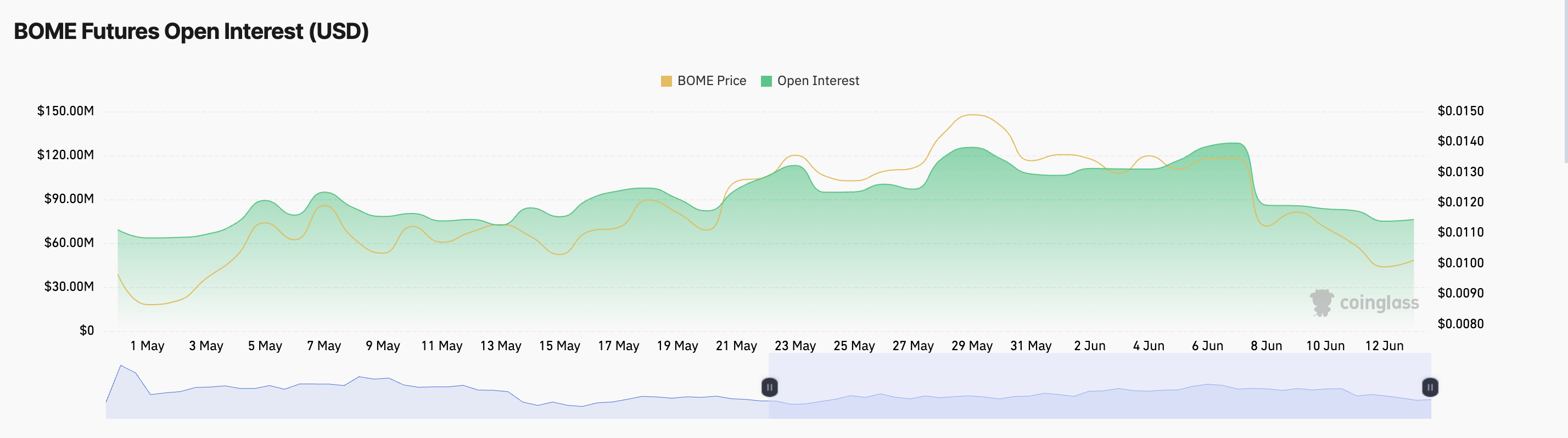Click the 5 May date label

[x=265, y=346]
